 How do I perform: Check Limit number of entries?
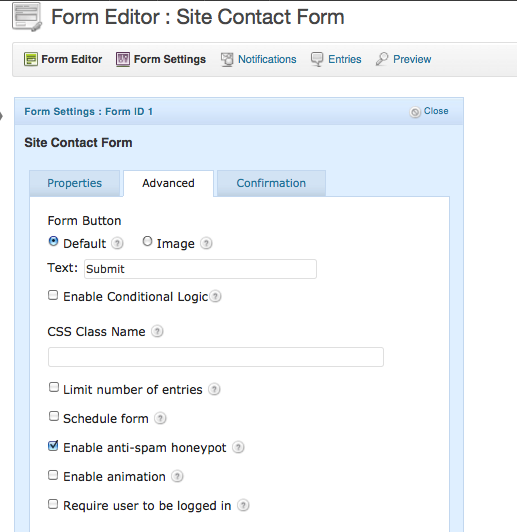(x=54, y=387)
